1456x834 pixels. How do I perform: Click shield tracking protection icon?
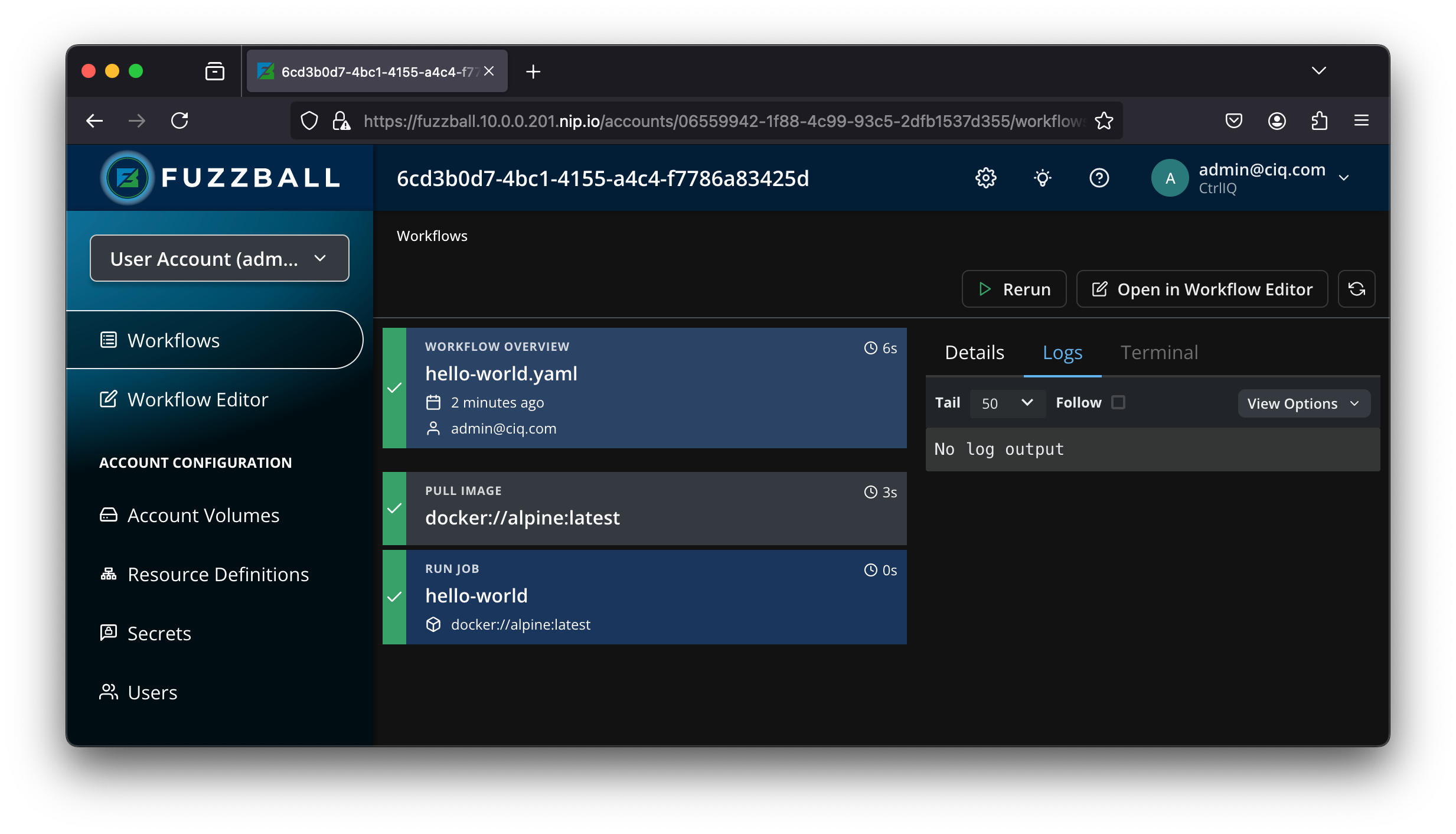click(x=309, y=121)
